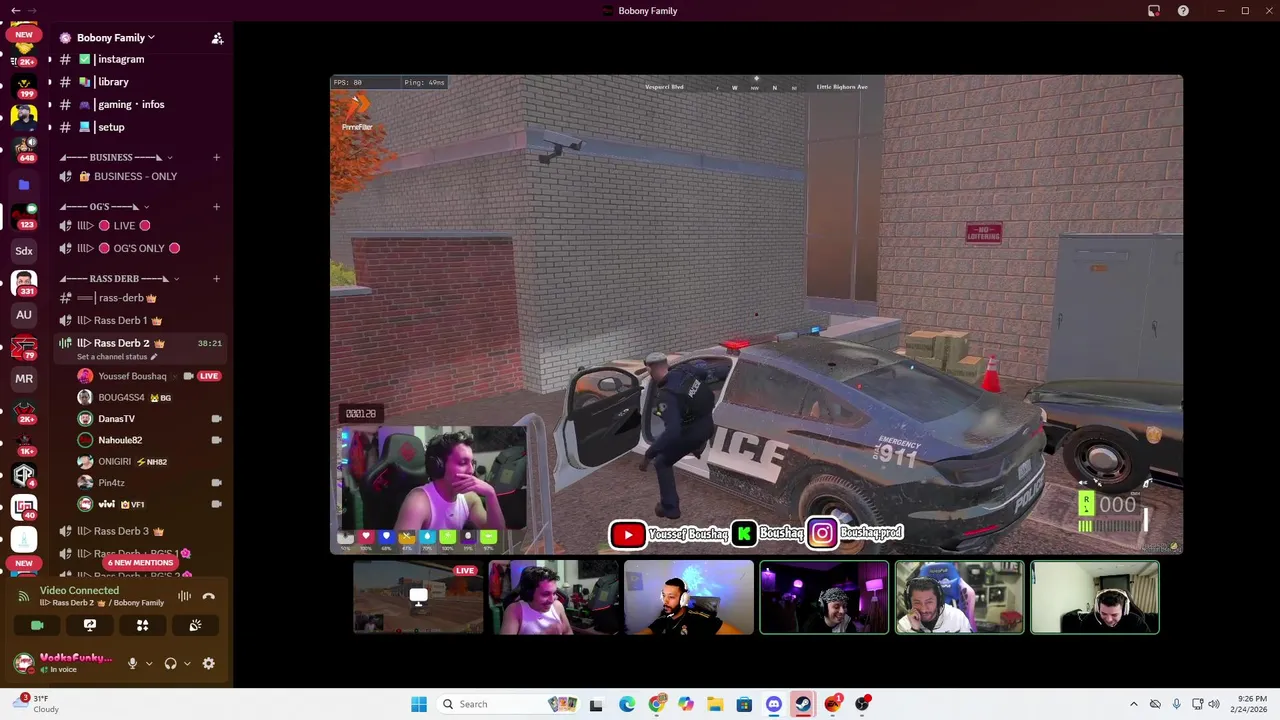Screen dimensions: 1280x720
Task: Open the AU server in the server list
Action: [x=24, y=315]
